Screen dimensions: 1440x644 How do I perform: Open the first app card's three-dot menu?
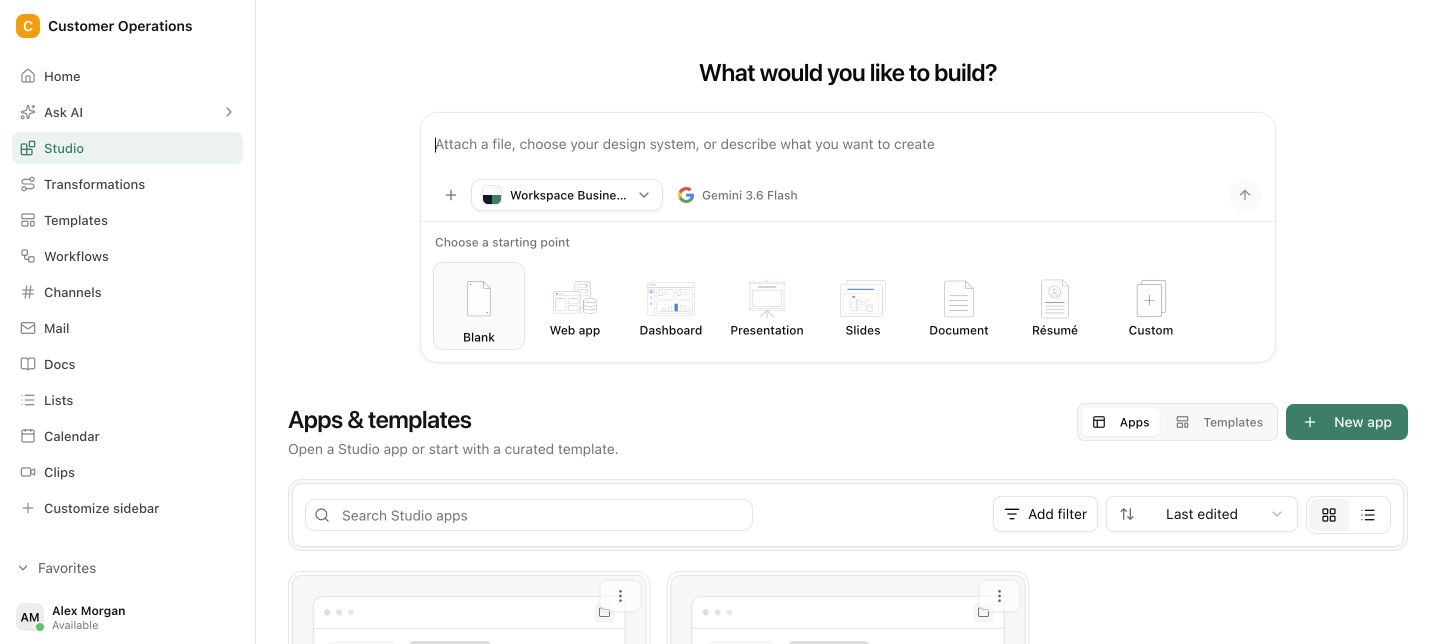[x=620, y=596]
